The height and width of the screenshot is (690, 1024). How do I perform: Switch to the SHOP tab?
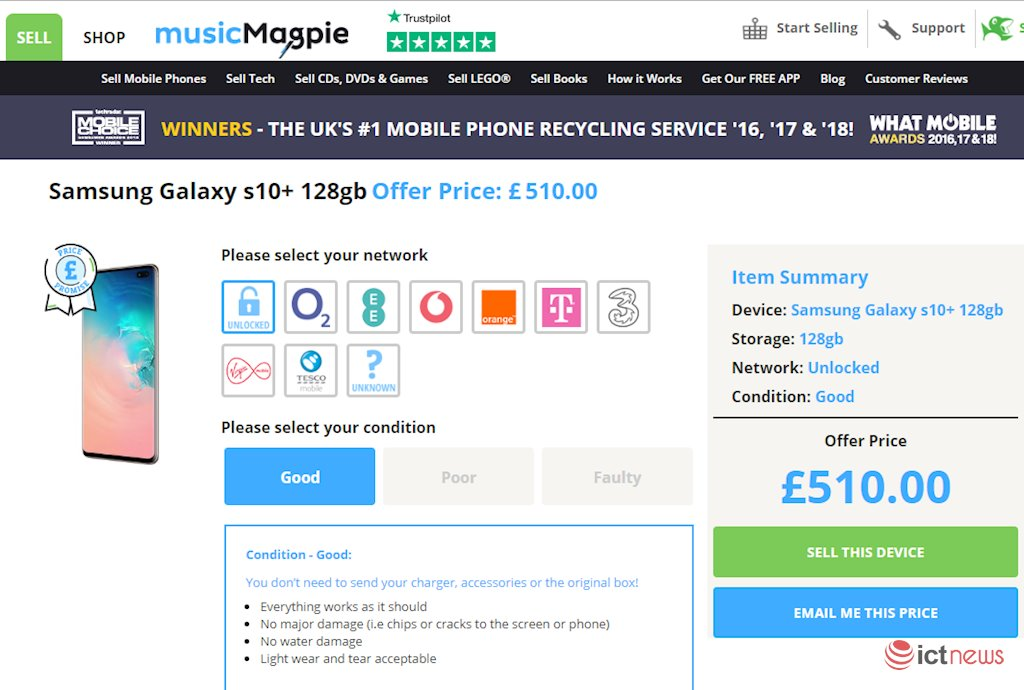104,38
